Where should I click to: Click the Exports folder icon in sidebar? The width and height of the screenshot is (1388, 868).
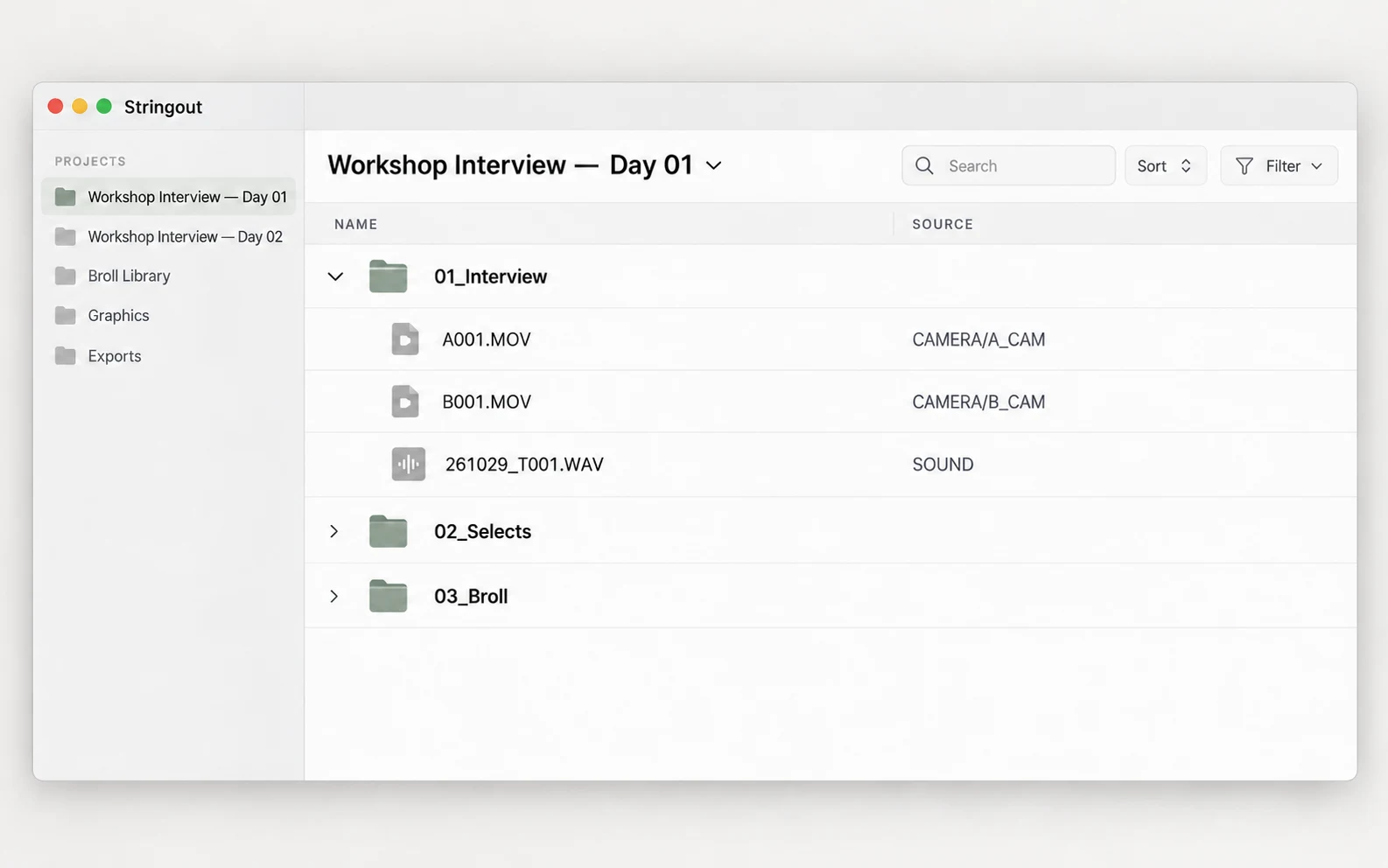pos(65,355)
